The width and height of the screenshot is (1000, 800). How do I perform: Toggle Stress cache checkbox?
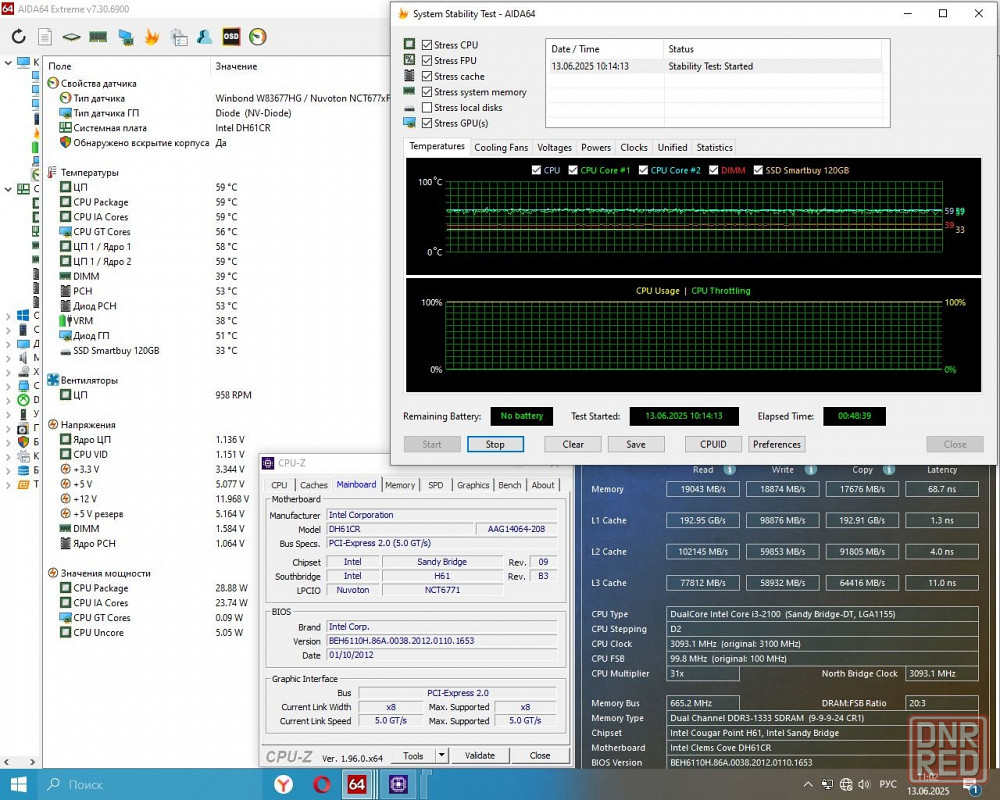(x=427, y=76)
